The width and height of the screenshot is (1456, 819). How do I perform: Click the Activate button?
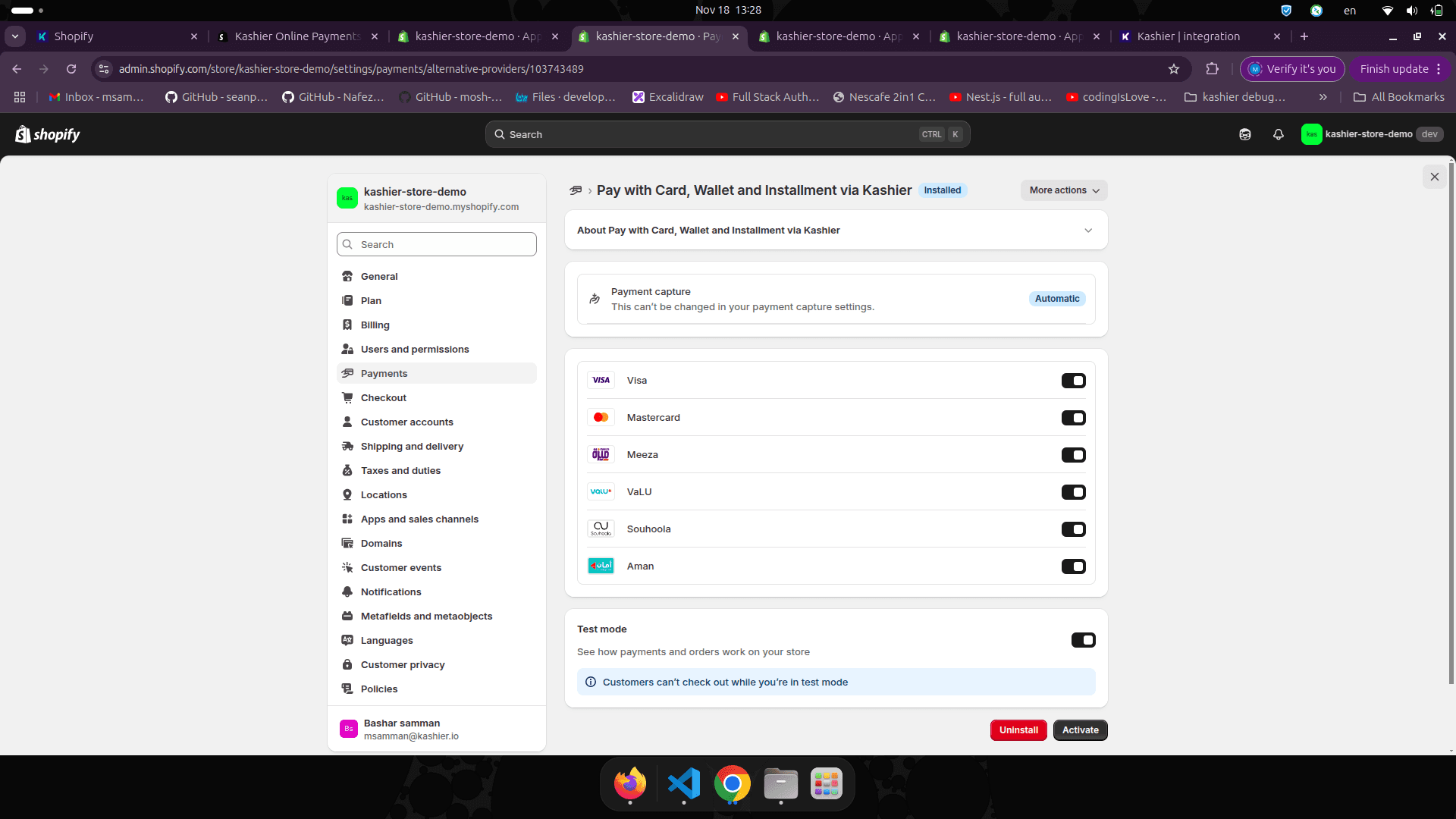click(x=1080, y=730)
